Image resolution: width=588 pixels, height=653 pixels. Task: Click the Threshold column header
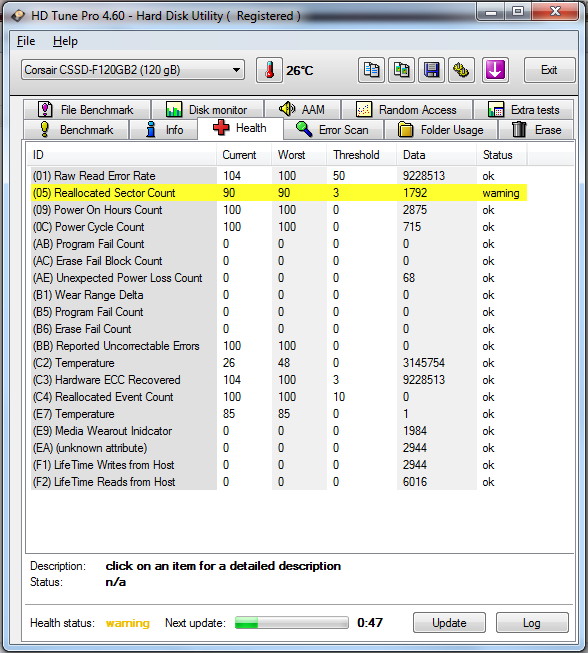pyautogui.click(x=361, y=155)
